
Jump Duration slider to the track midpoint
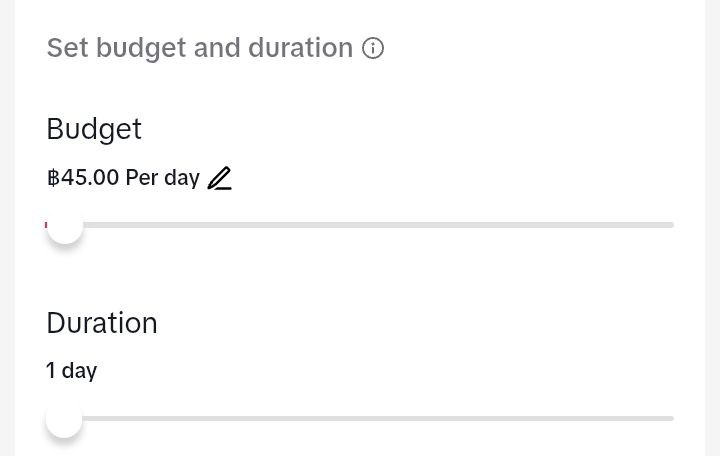point(360,419)
